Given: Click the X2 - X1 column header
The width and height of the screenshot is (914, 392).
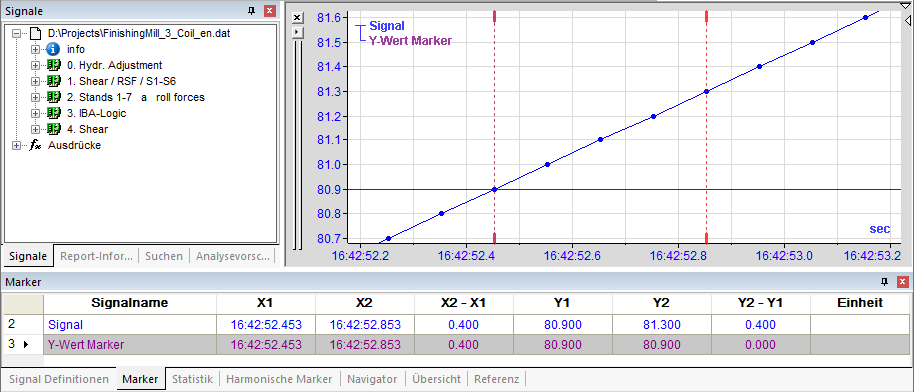Looking at the screenshot, I should point(464,303).
